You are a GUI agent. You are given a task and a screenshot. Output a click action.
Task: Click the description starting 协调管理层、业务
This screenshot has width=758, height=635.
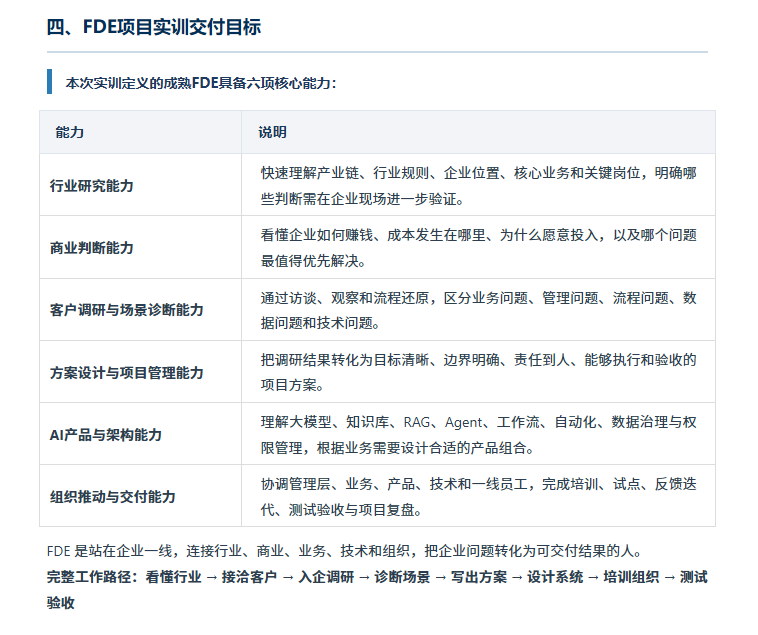(479, 496)
